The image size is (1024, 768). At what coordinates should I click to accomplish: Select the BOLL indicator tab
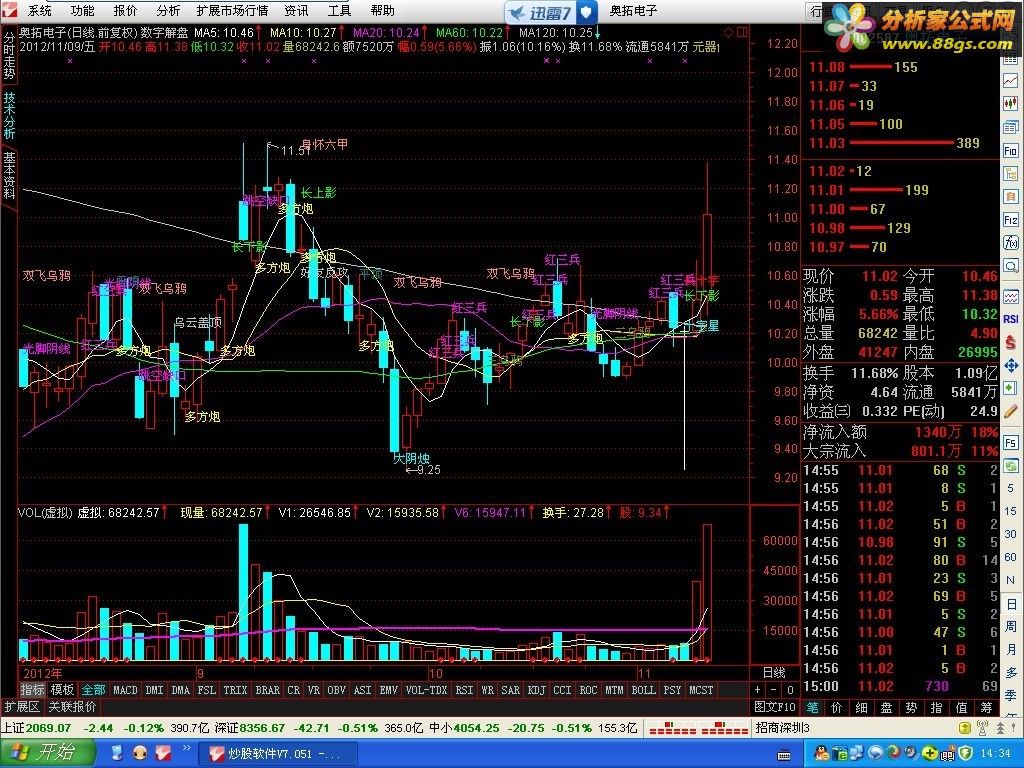[643, 690]
